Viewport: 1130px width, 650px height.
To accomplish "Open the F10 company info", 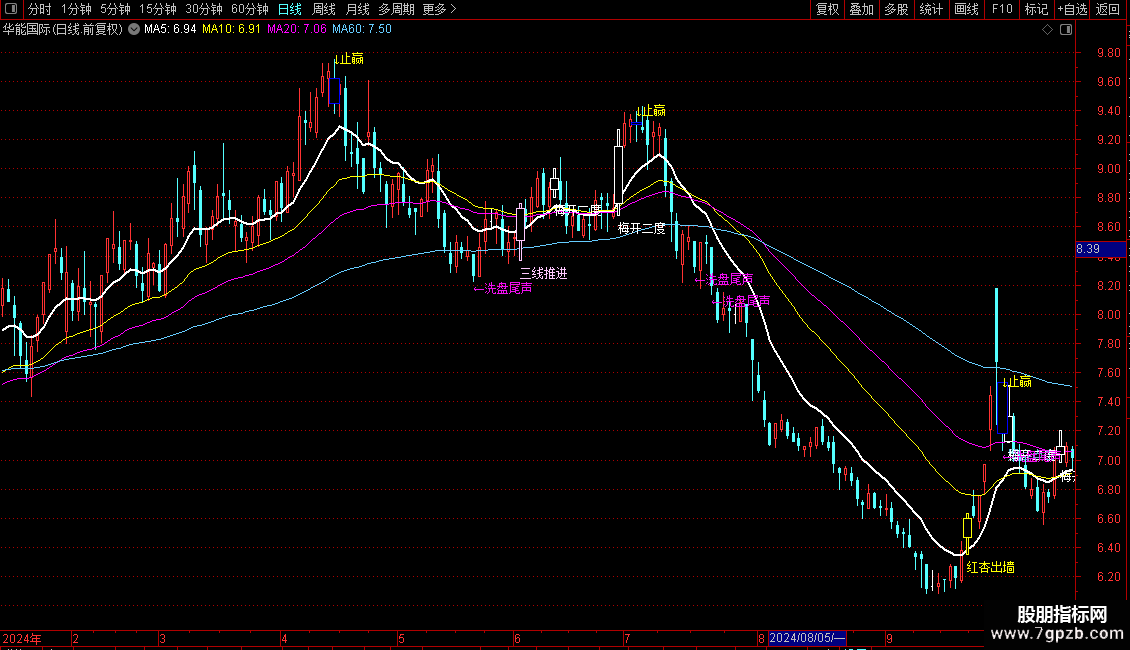I will [x=1002, y=9].
